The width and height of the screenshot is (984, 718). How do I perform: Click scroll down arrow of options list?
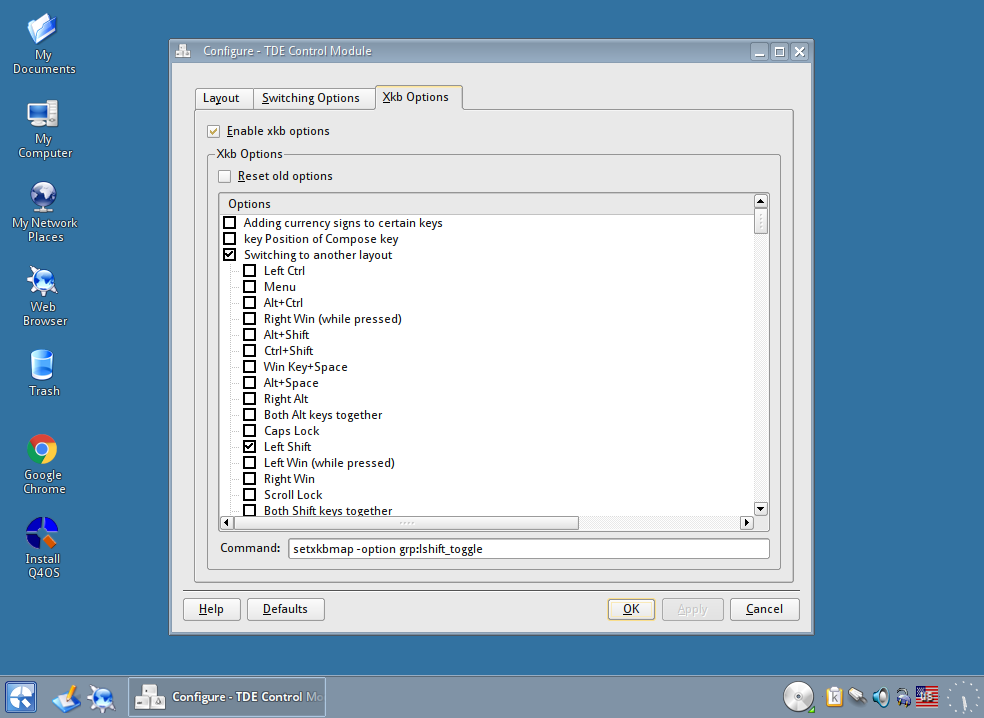pos(761,509)
